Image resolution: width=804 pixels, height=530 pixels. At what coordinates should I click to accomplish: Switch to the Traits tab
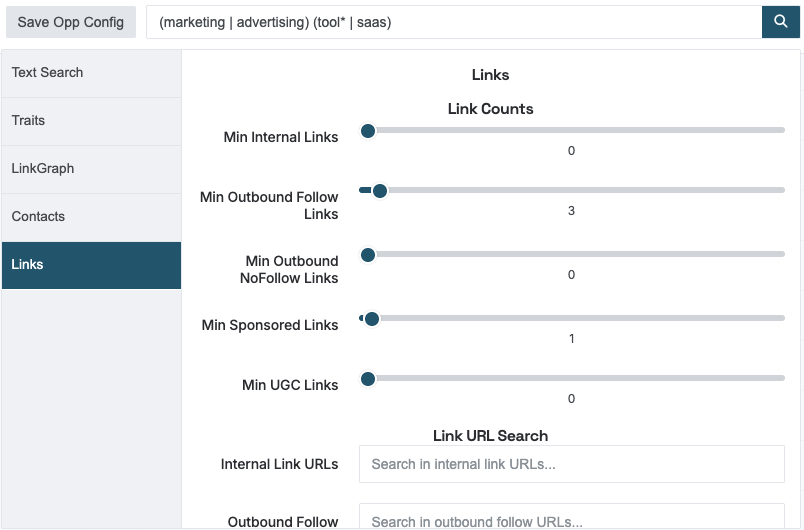tap(91, 121)
